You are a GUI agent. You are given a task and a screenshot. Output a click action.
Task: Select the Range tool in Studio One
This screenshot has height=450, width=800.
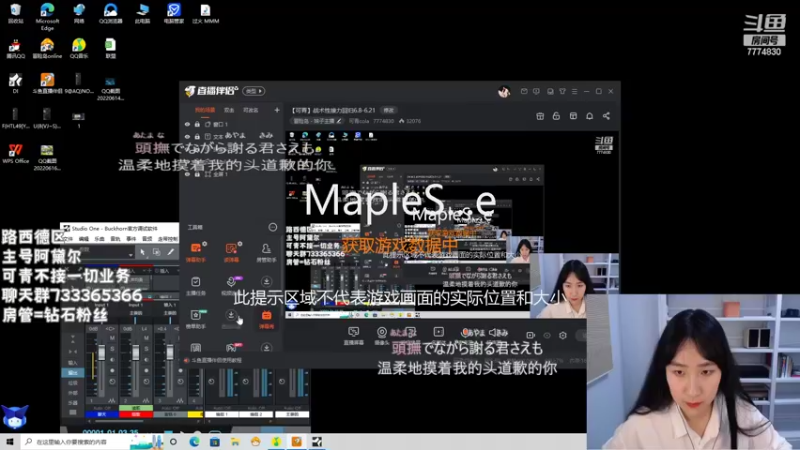(x=157, y=252)
